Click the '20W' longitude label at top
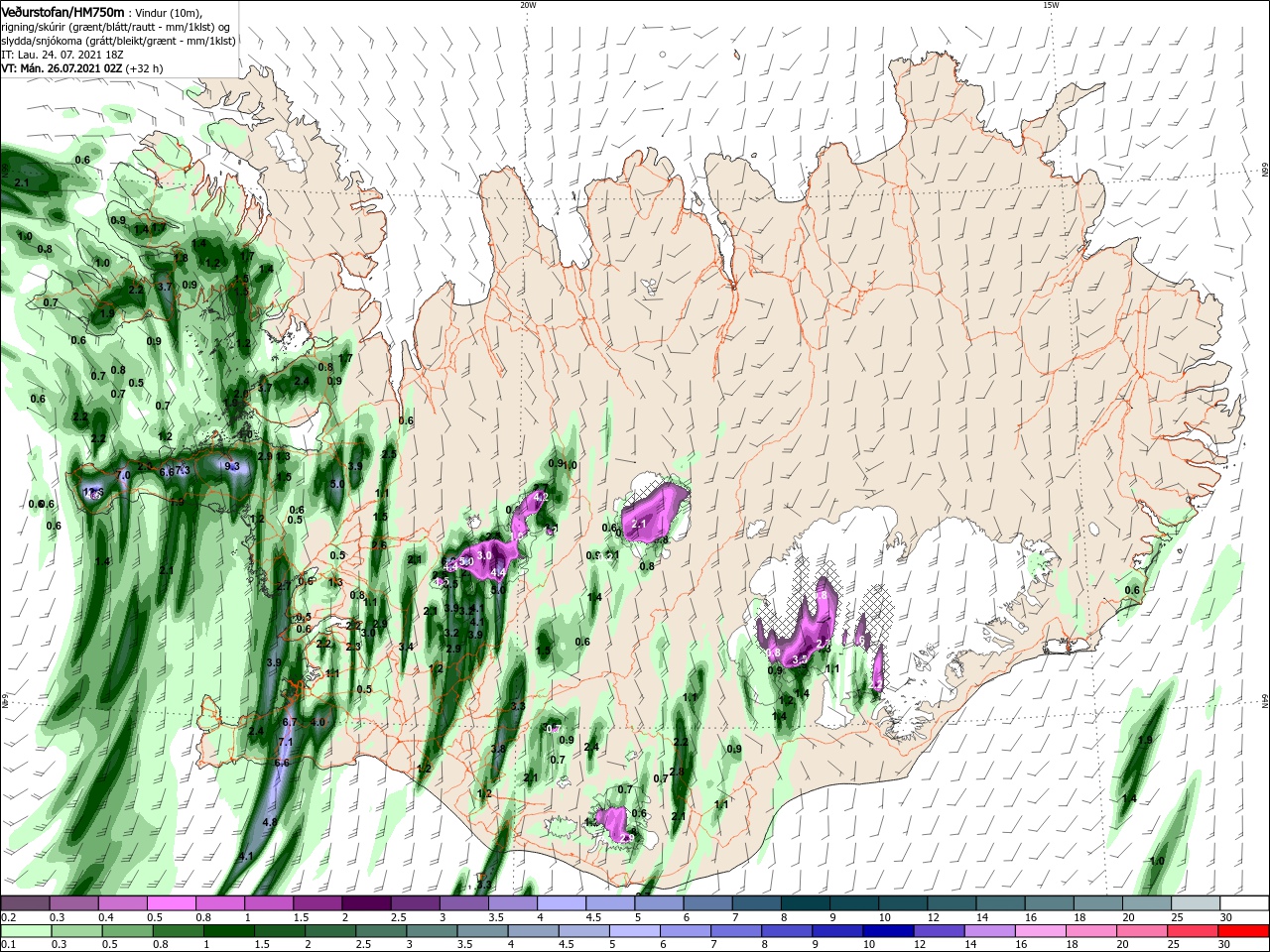This screenshot has height=952, width=1270. [x=528, y=5]
